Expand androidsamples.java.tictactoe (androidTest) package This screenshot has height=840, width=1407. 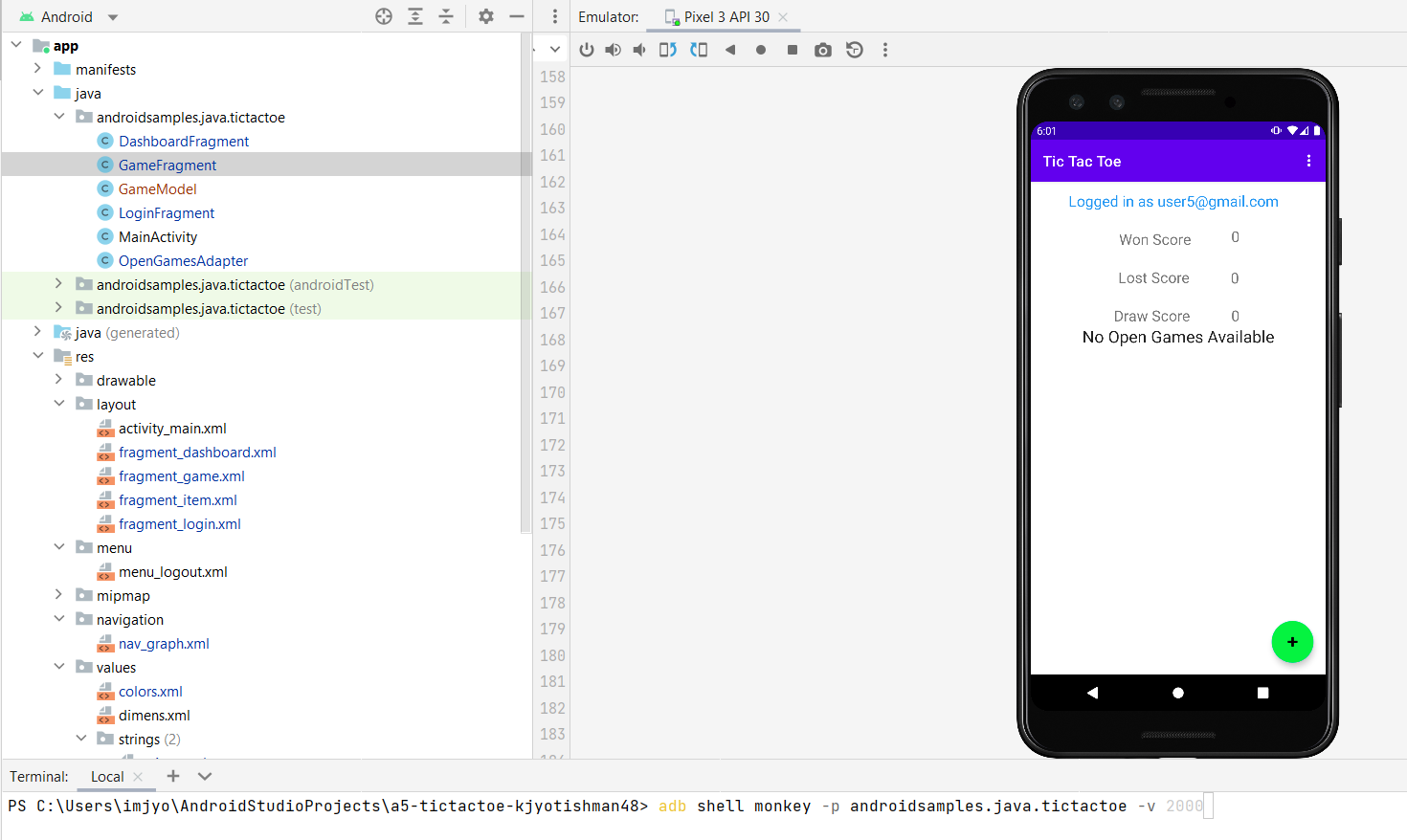click(58, 284)
